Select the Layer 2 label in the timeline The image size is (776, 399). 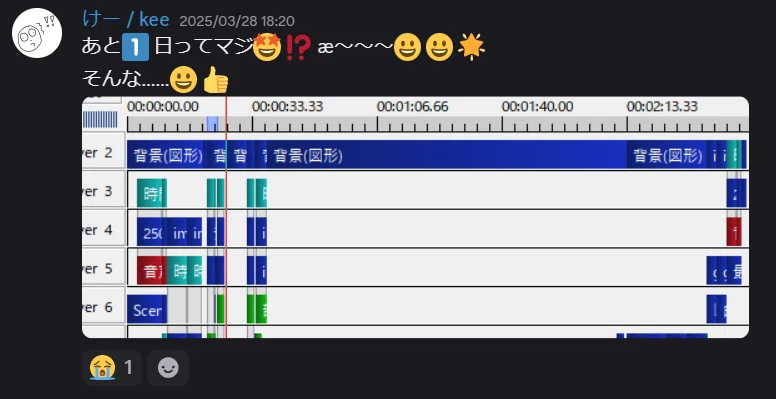click(103, 152)
